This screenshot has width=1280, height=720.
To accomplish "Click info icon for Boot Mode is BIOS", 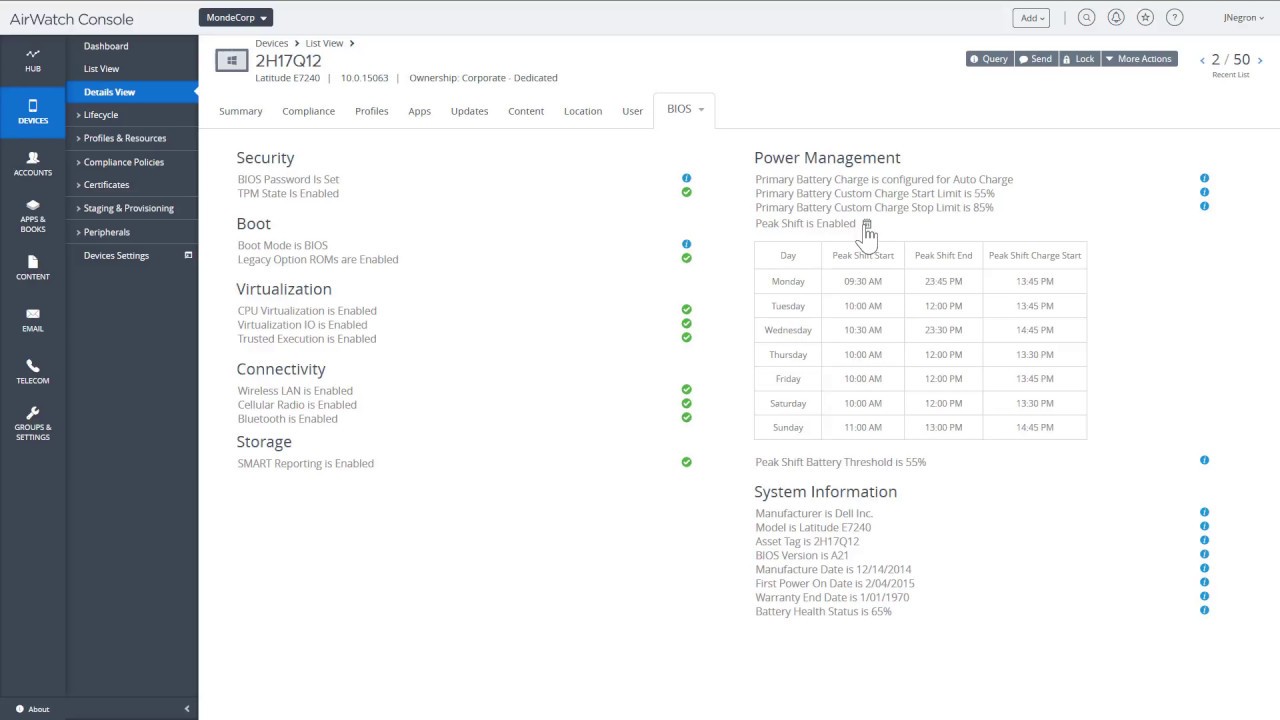I will 686,244.
